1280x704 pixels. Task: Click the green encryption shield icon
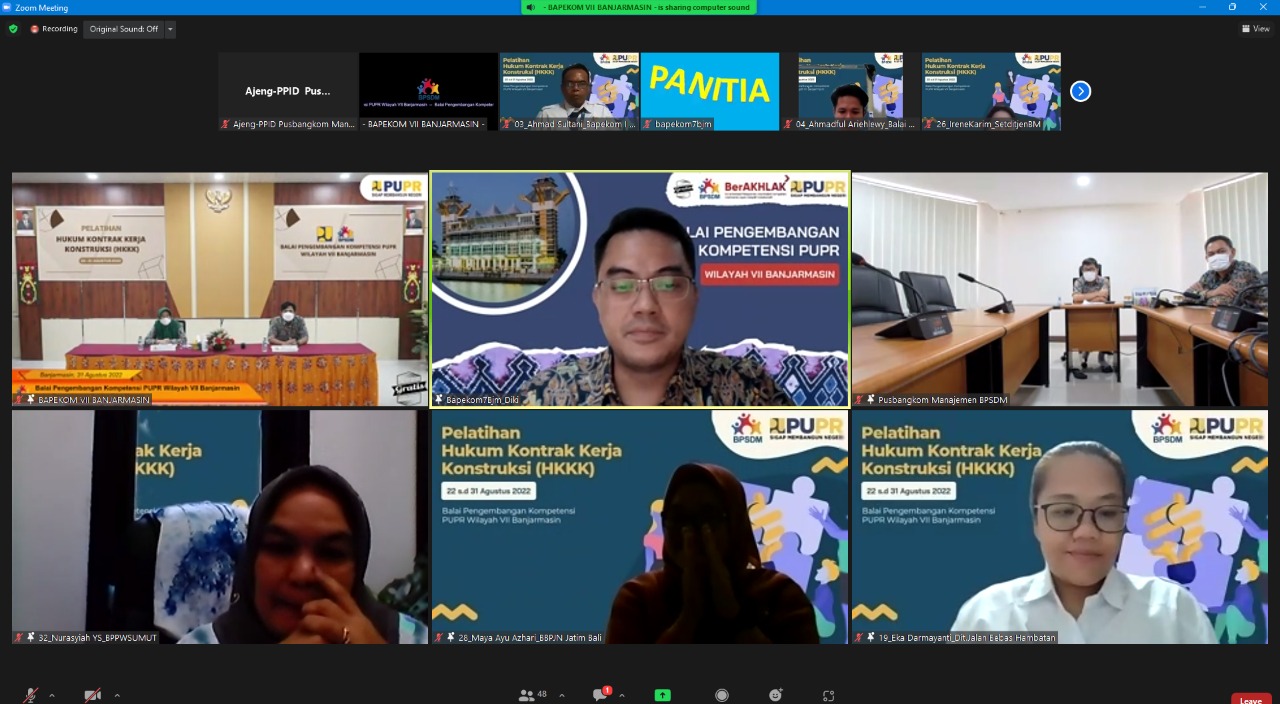pyautogui.click(x=13, y=29)
